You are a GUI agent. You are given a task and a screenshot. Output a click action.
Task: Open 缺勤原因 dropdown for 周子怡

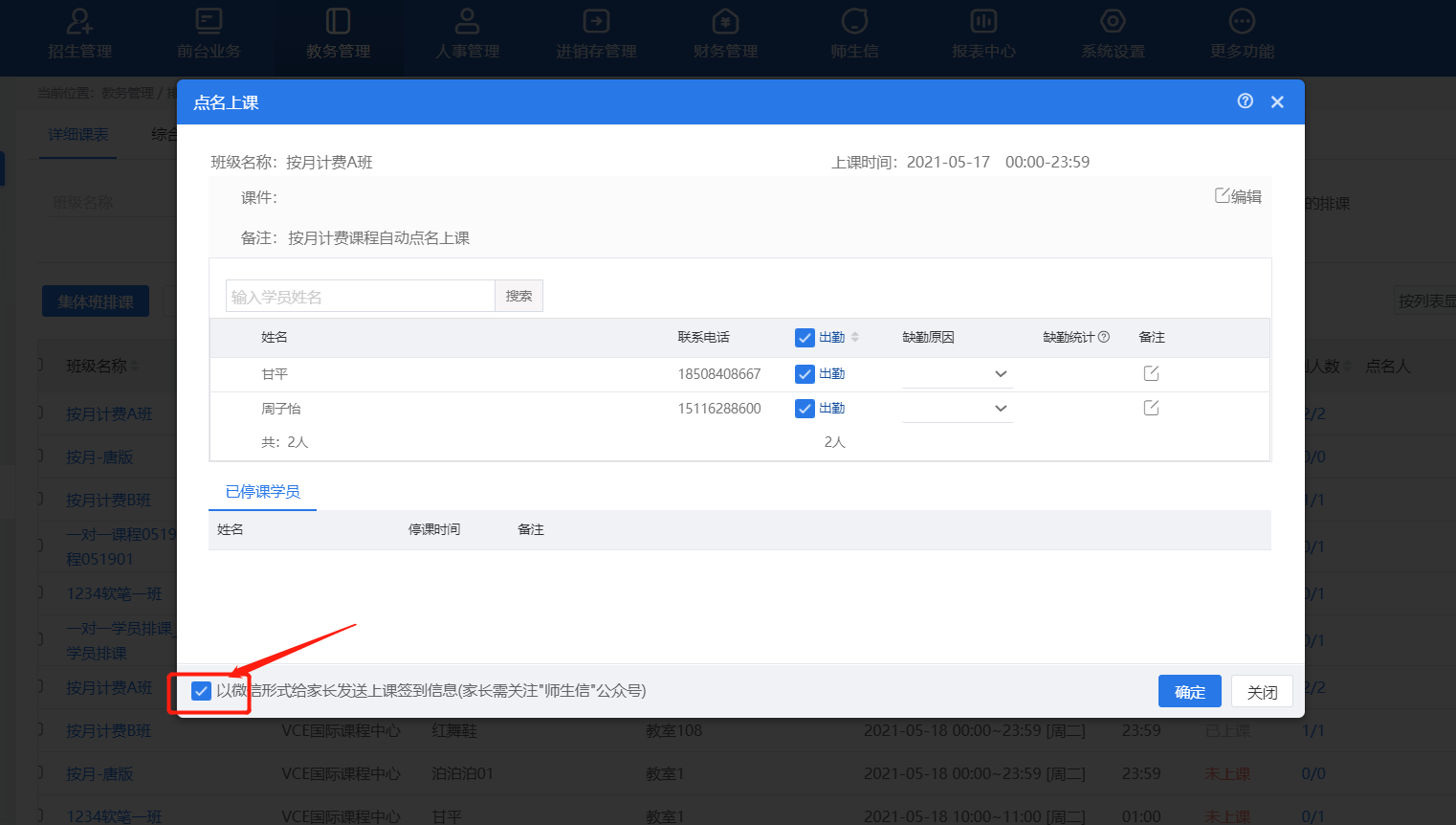[958, 409]
